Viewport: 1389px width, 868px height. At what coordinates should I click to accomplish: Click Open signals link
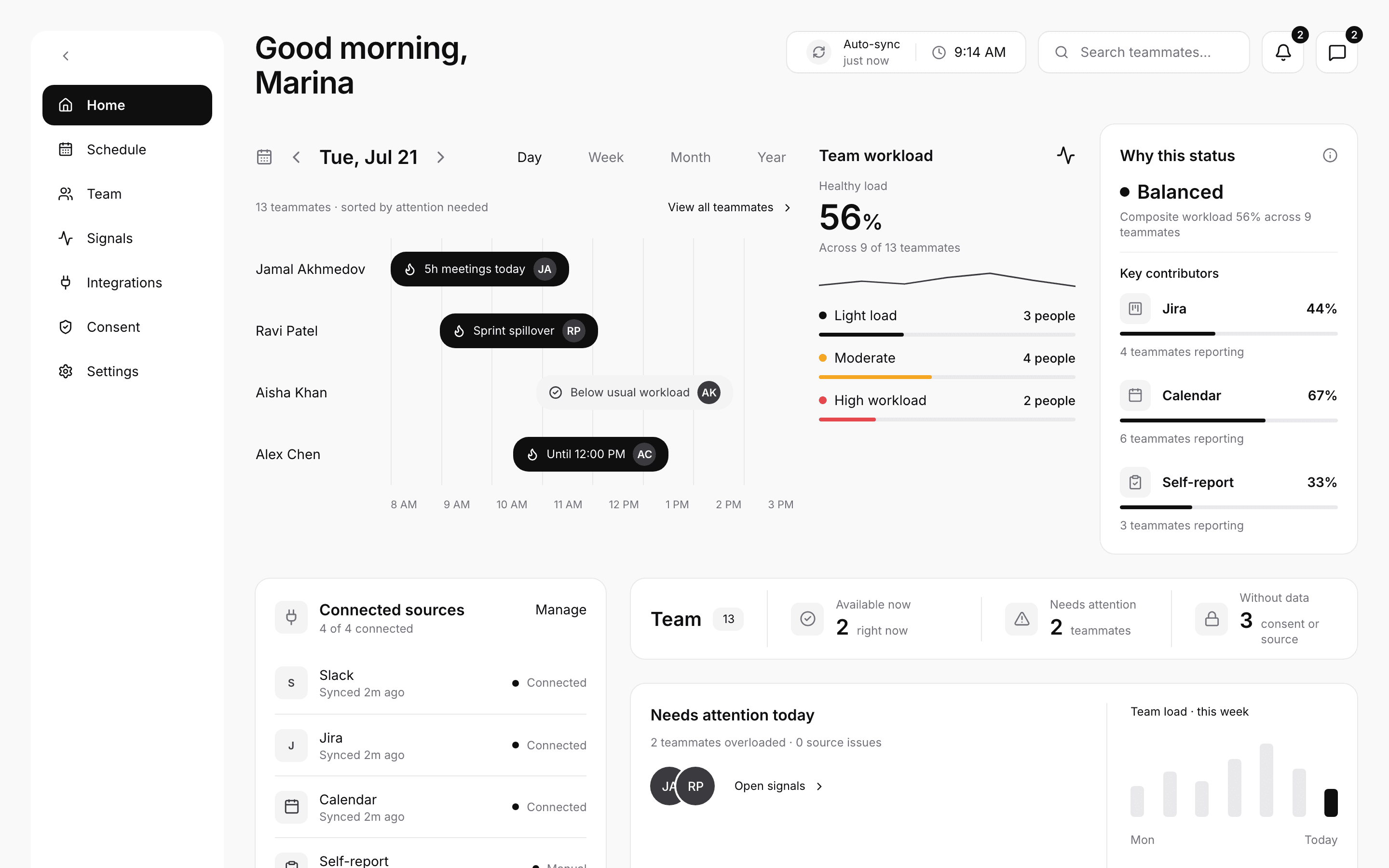tap(778, 786)
